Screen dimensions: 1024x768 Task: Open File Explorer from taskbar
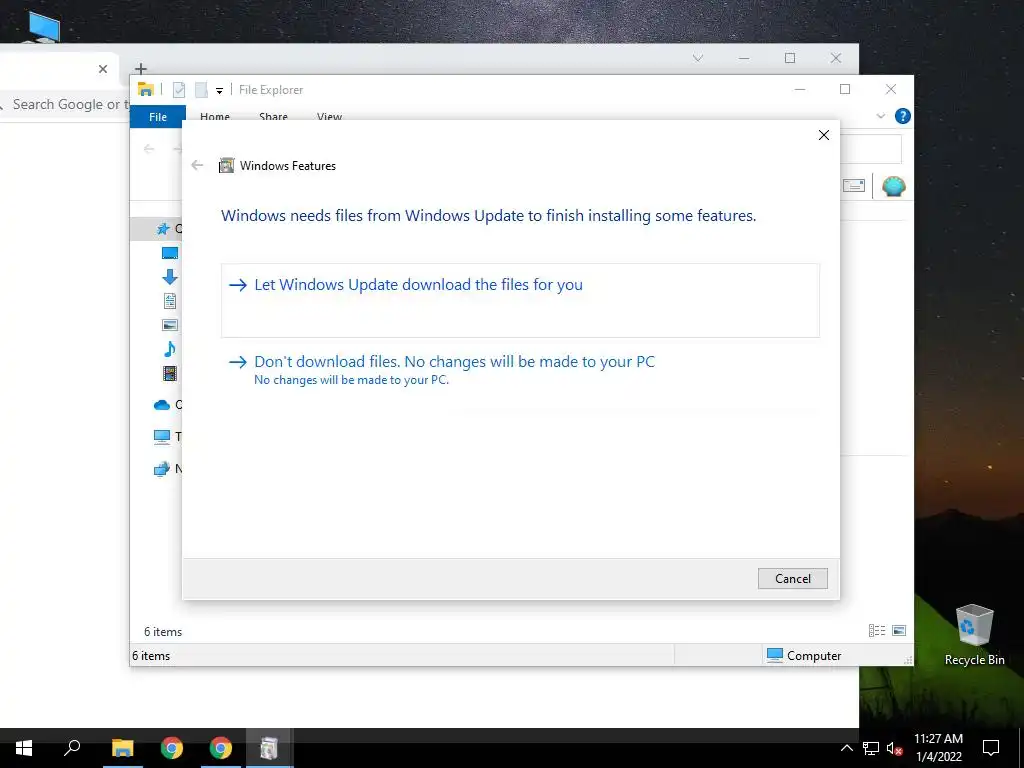122,748
